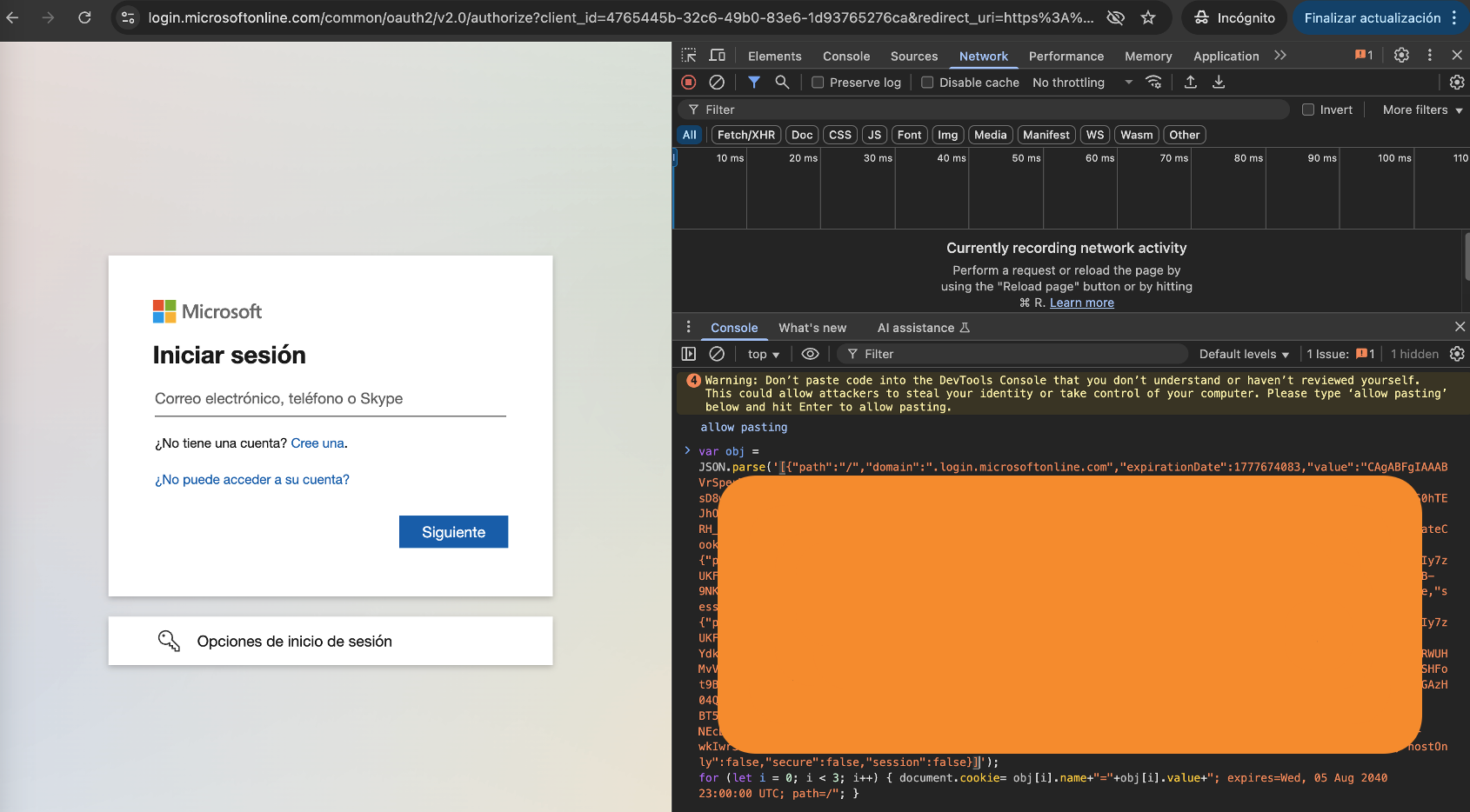Click Finalizar actualización button
Screen dimensions: 1470x812
tap(1380, 17)
